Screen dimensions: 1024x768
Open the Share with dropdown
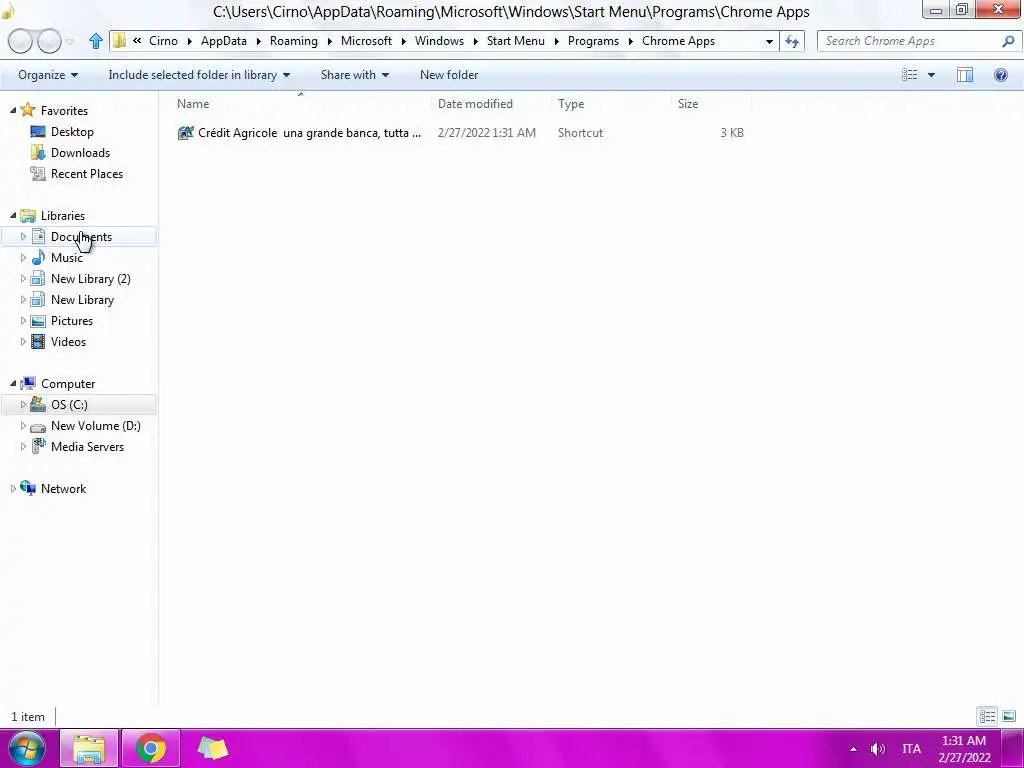[355, 75]
